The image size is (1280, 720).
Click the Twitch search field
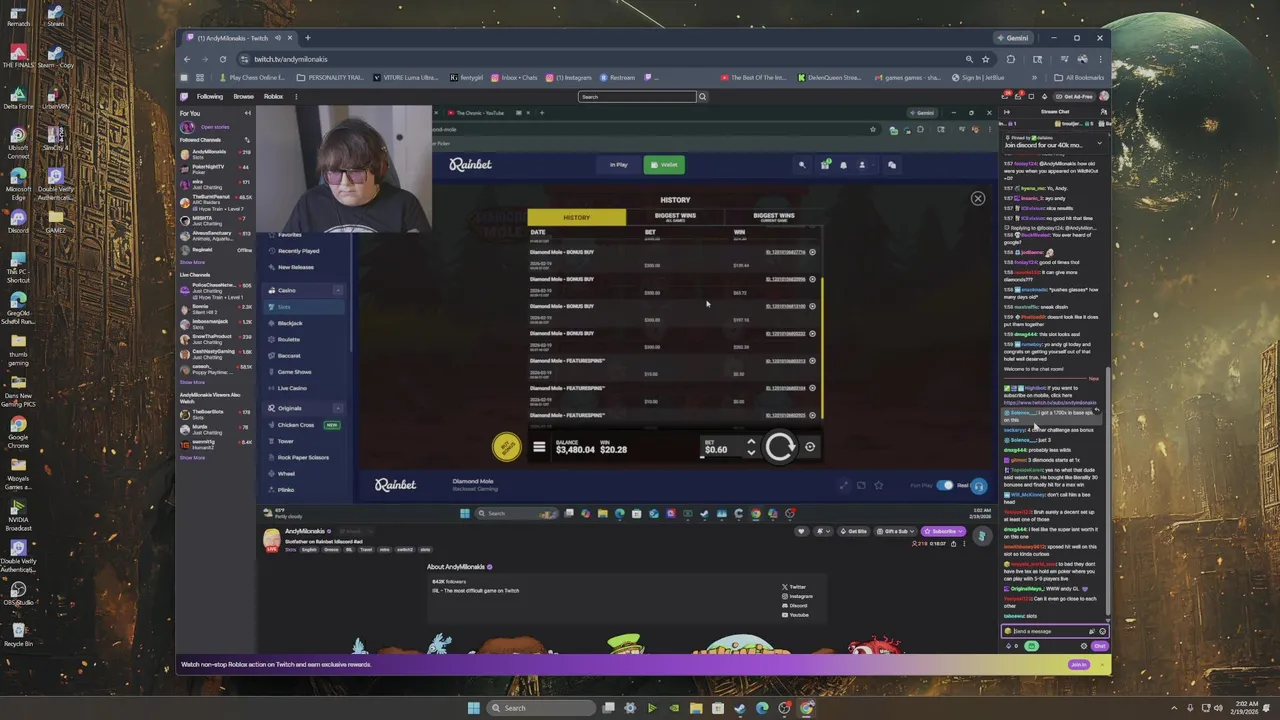pos(637,97)
